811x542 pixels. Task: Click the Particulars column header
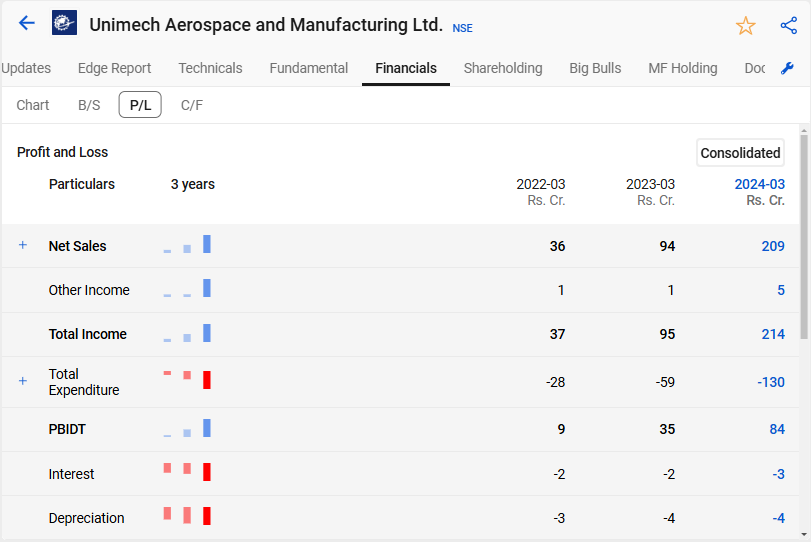pyautogui.click(x=82, y=184)
